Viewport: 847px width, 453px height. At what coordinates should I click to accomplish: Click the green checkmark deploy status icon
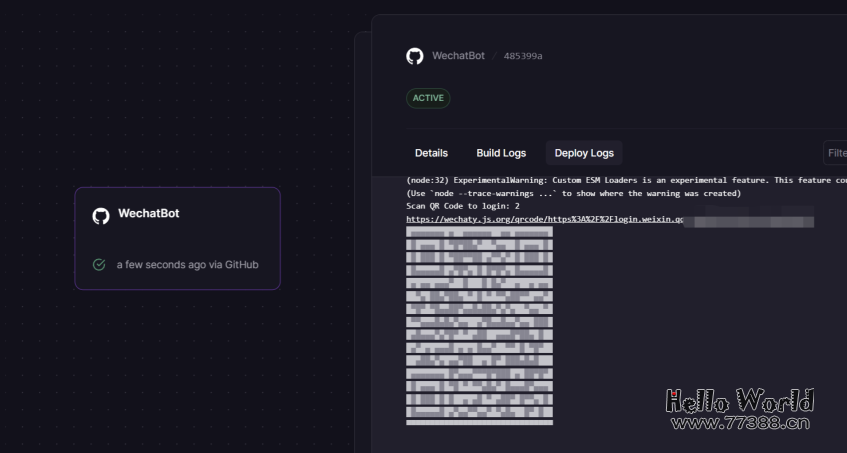(99, 265)
